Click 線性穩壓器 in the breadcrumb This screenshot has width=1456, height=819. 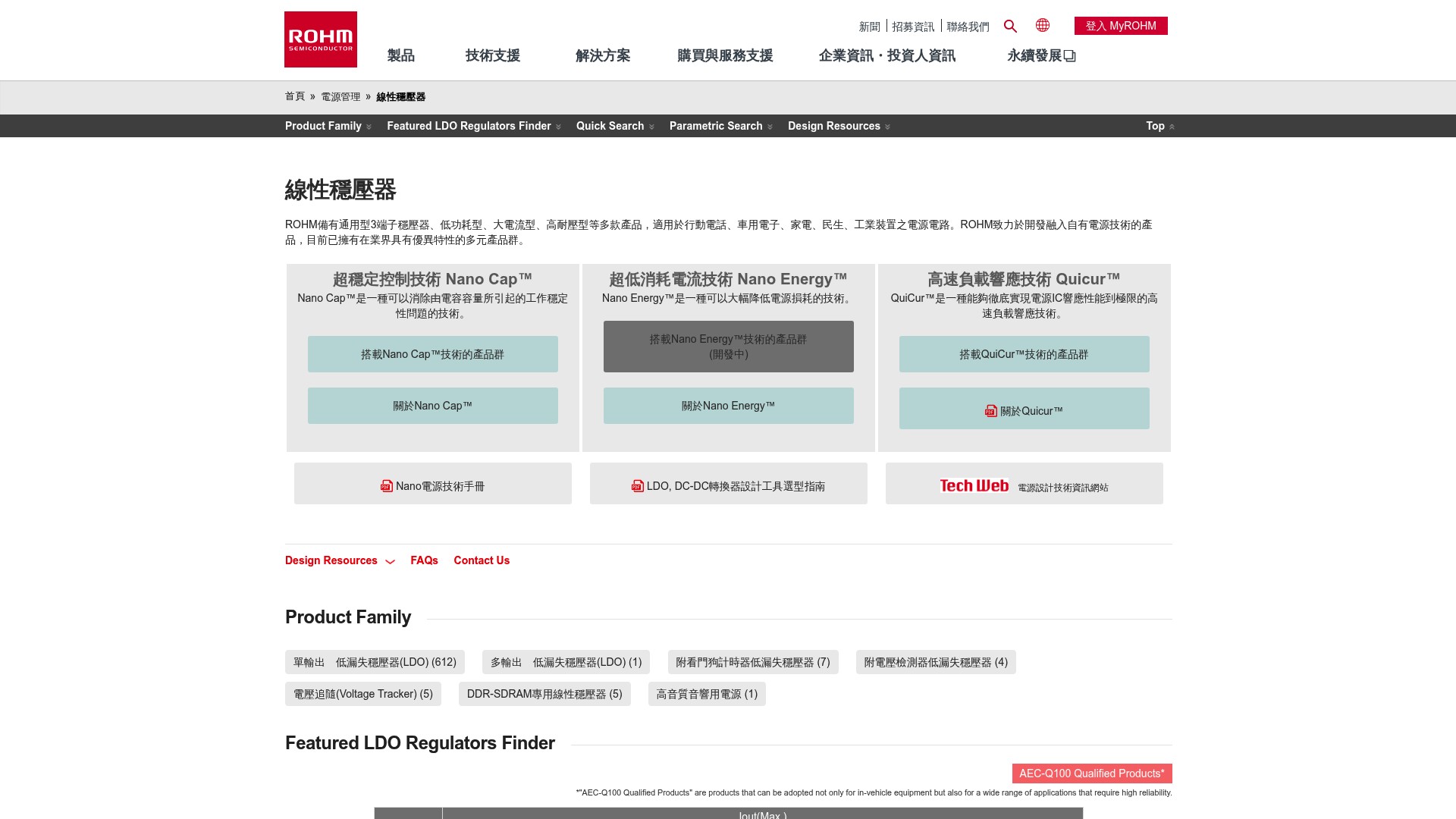(400, 97)
